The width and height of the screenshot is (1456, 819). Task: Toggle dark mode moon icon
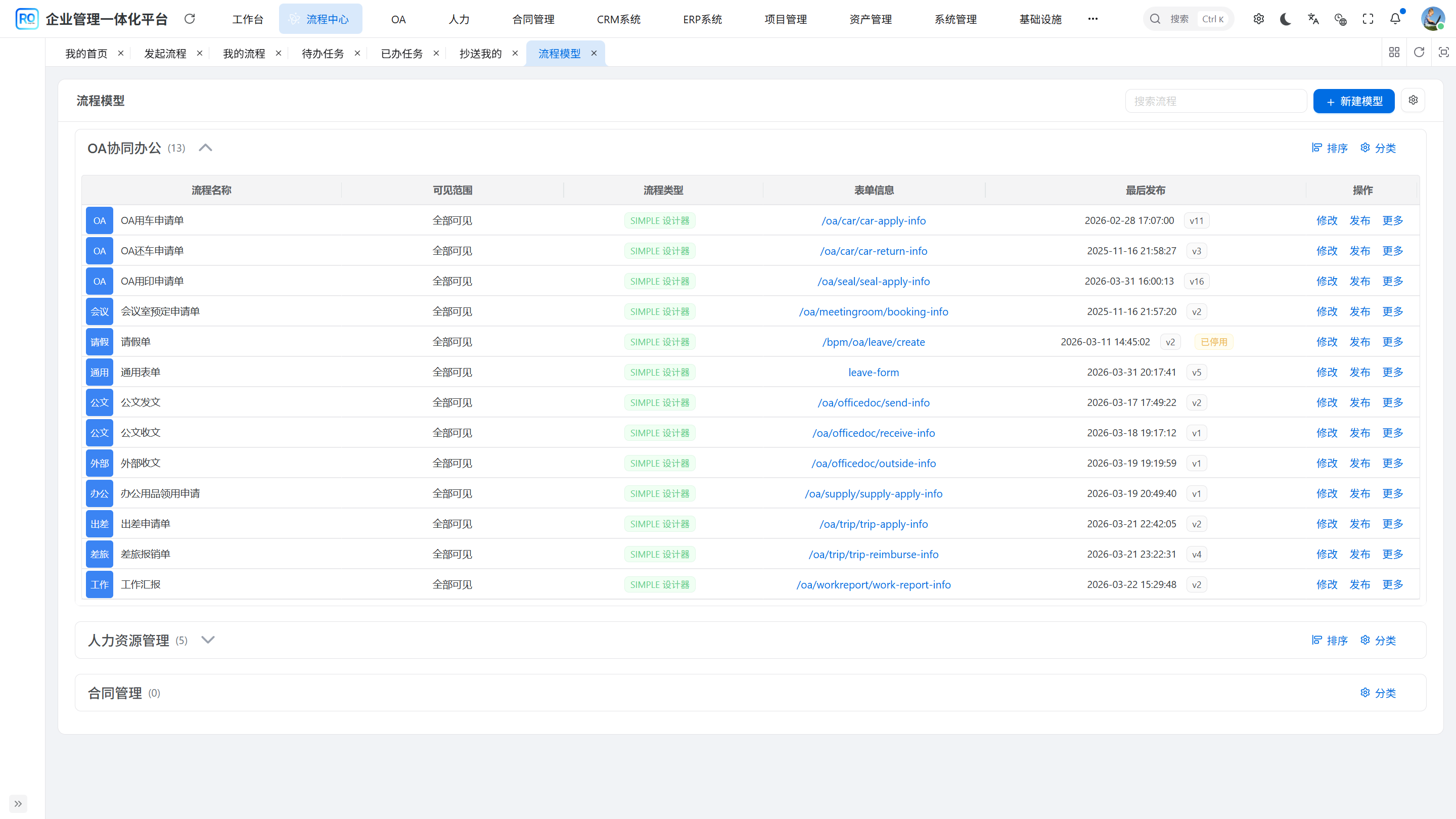coord(1285,19)
